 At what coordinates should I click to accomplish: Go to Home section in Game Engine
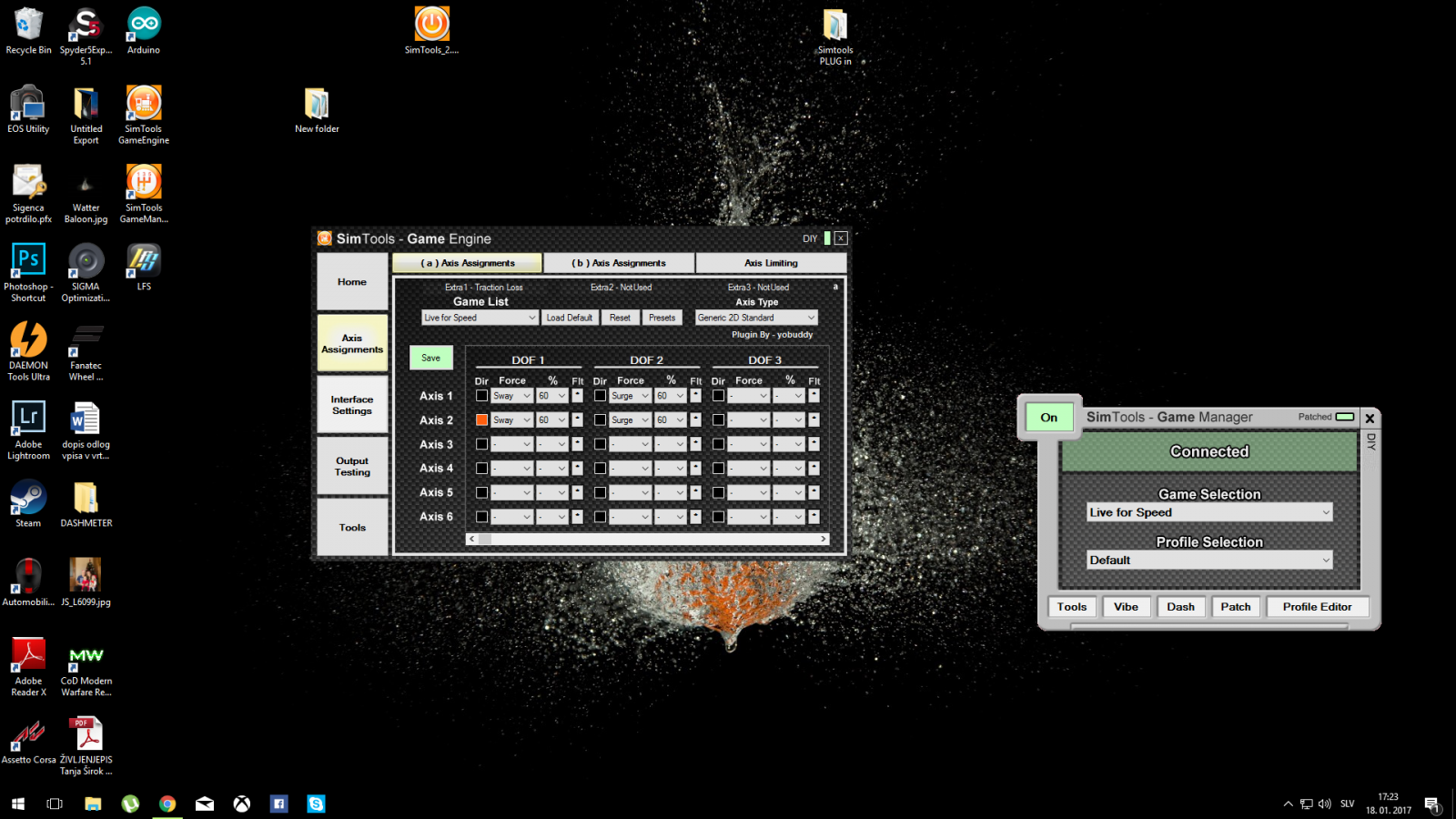(352, 282)
